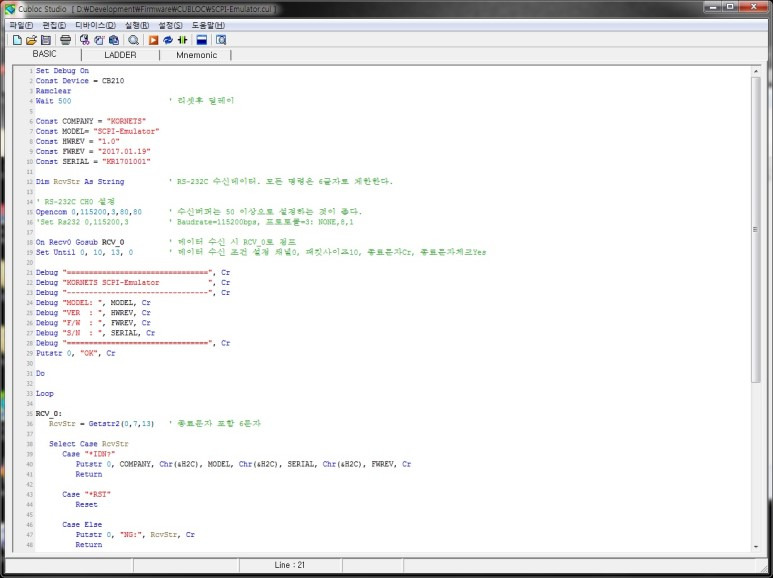Click 'Line : 21' in status bar
This screenshot has height=578, width=773.
click(290, 565)
